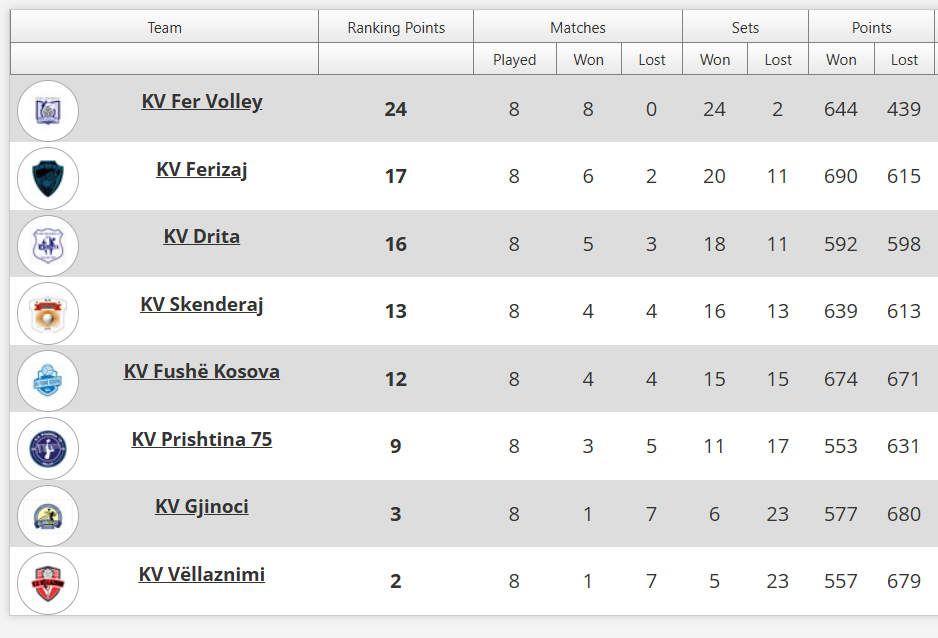Click the Ranking Points column header
Image resolution: width=938 pixels, height=638 pixels.
[x=396, y=28]
